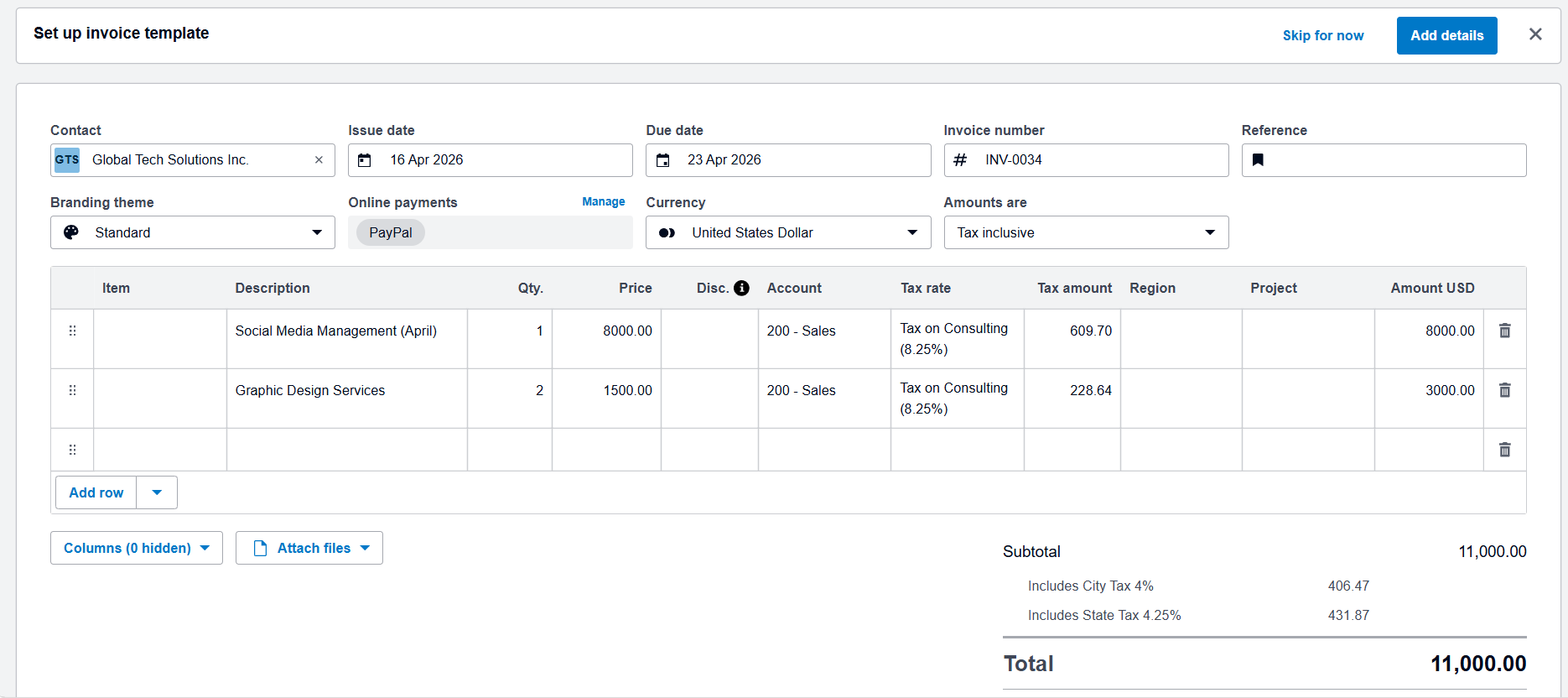Expand Add row options arrow
This screenshot has height=698, width=1568.
click(157, 492)
